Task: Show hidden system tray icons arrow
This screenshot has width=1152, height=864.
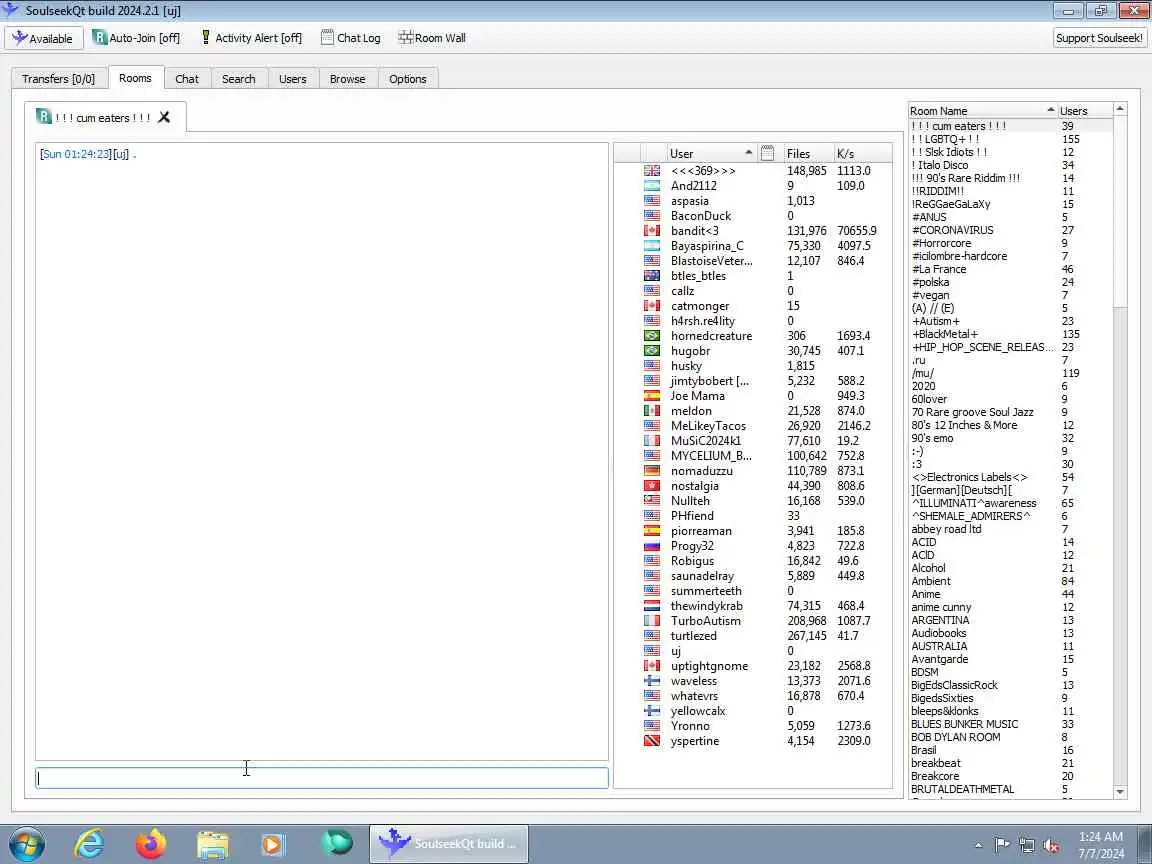Action: pyautogui.click(x=979, y=846)
